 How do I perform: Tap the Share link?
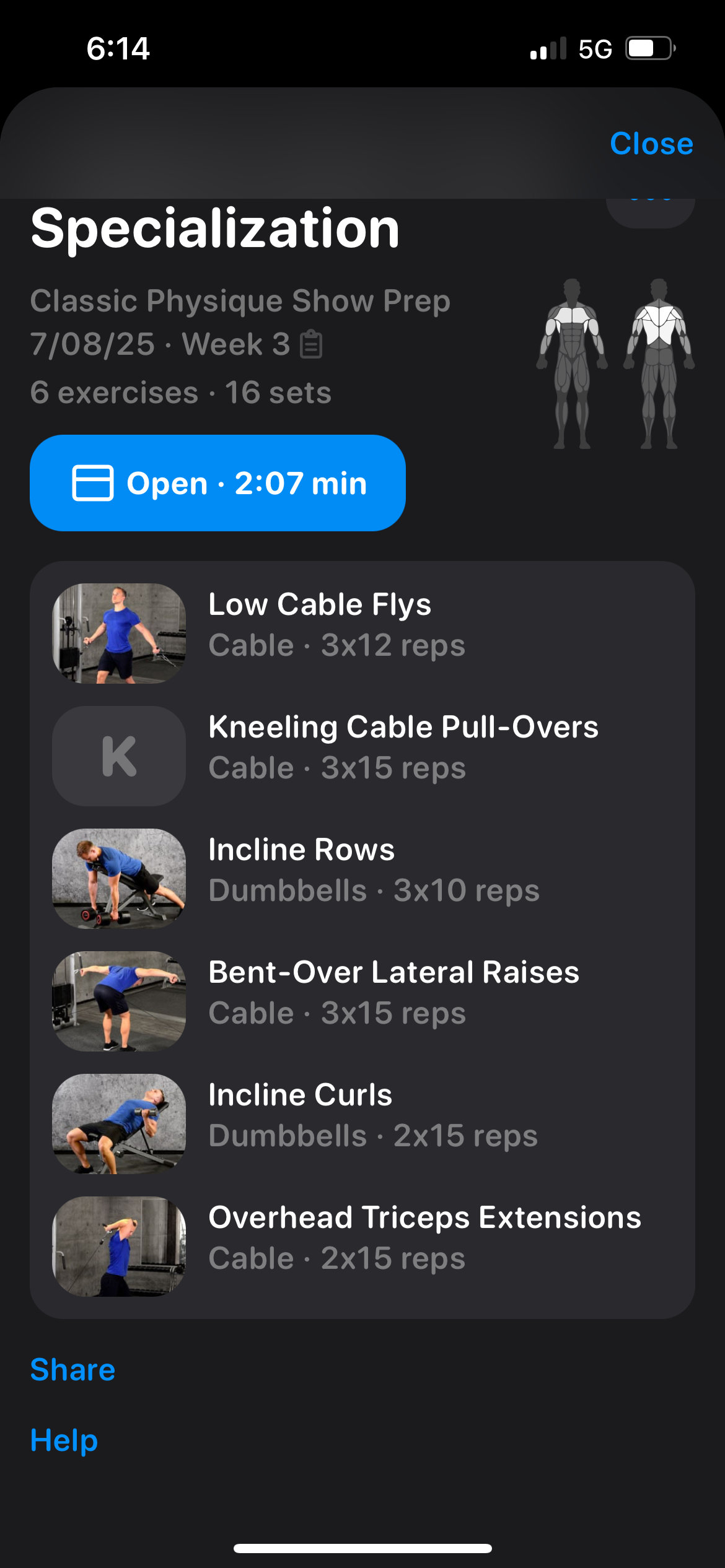[72, 1369]
